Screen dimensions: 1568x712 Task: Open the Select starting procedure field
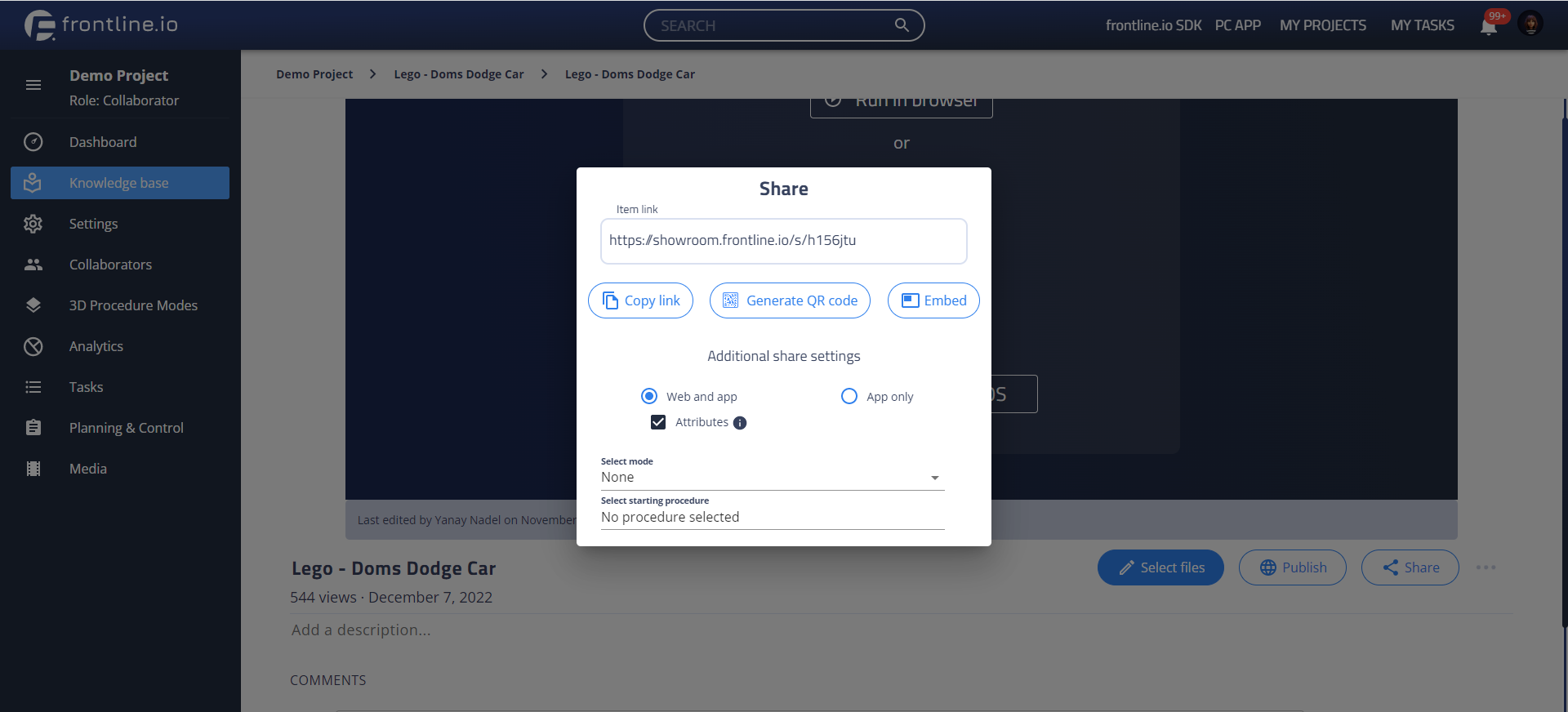click(773, 517)
